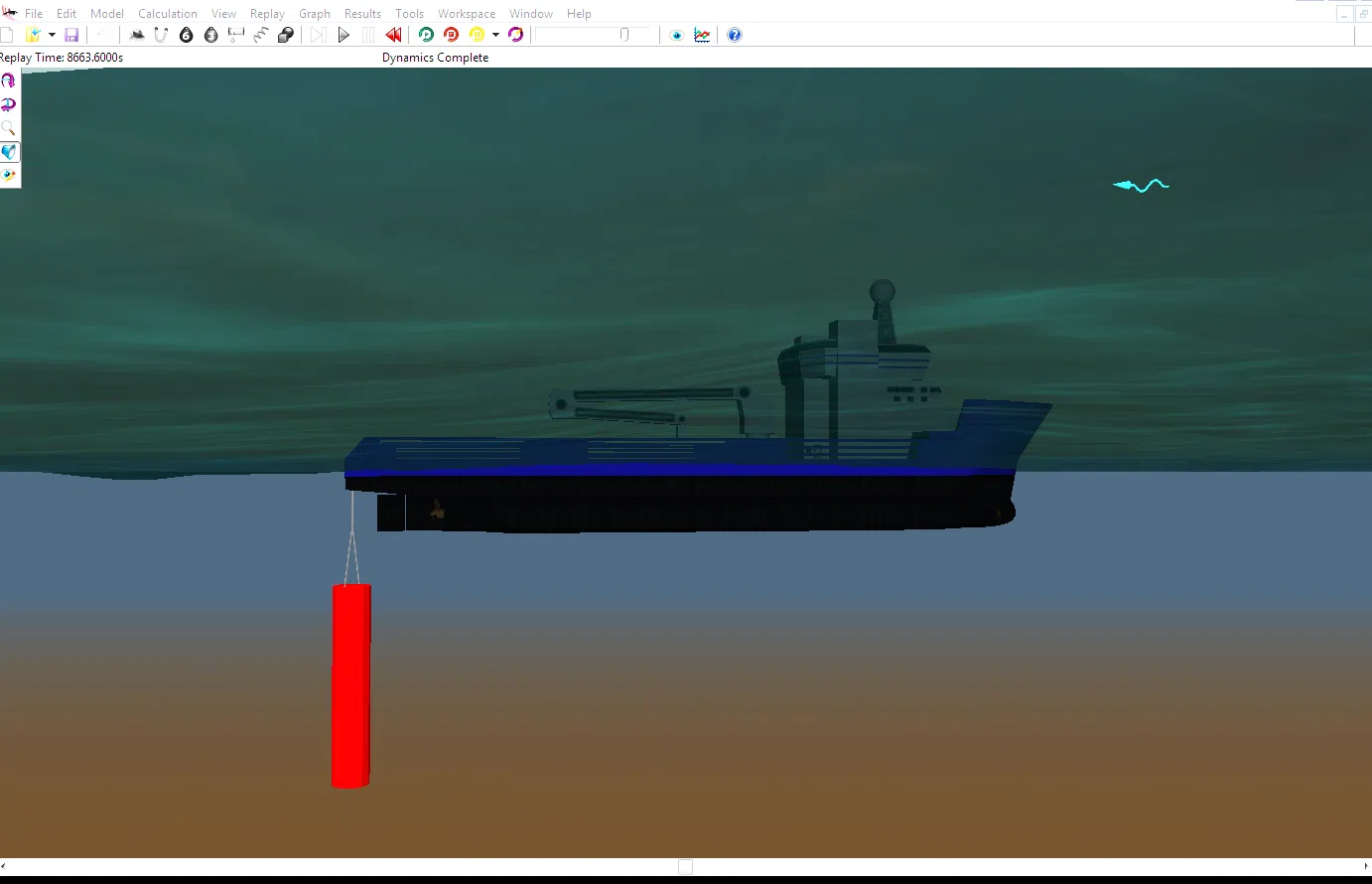Select the magnifier zoom tool
The height and width of the screenshot is (884, 1372).
coord(9,128)
